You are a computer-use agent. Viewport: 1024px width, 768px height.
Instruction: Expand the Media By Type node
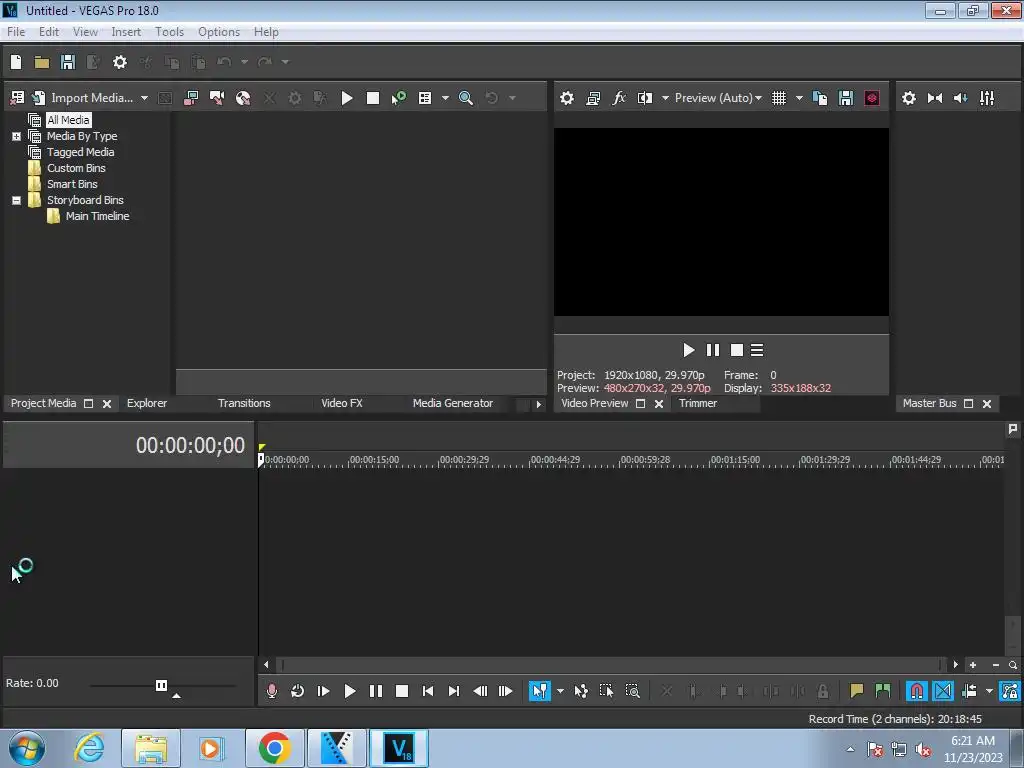(16, 136)
